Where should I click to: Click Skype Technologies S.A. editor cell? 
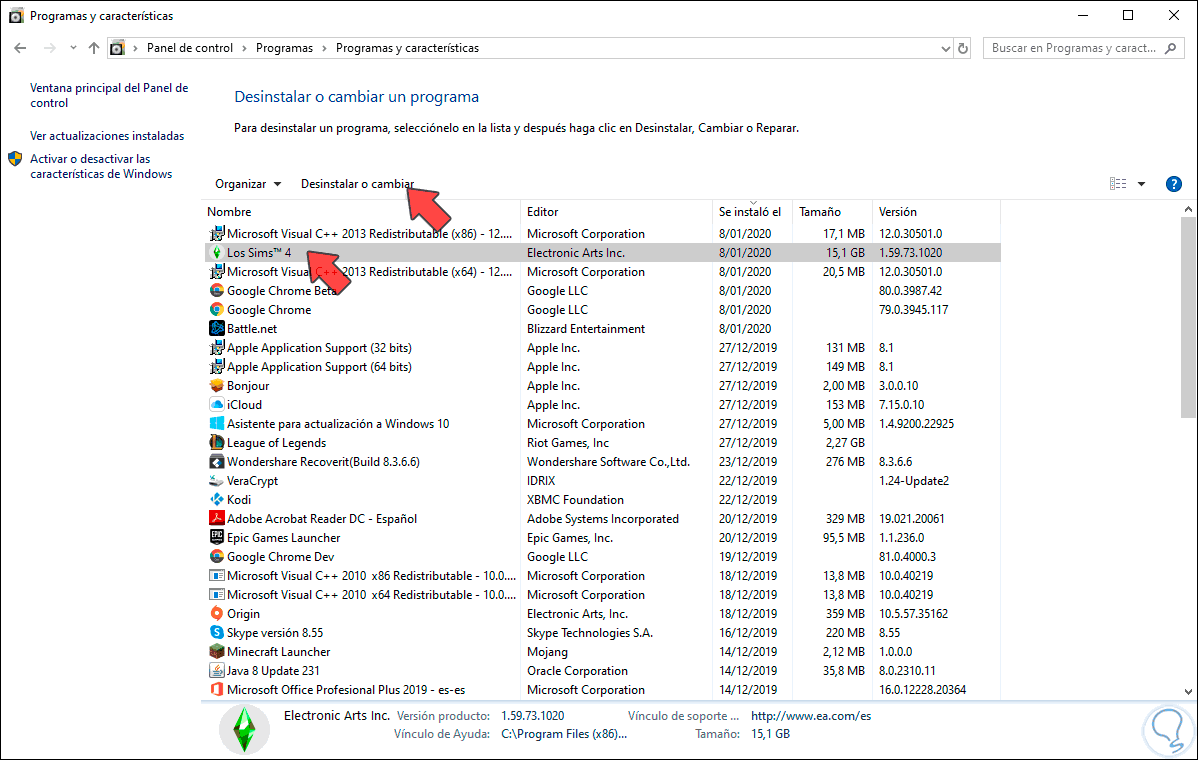(590, 633)
